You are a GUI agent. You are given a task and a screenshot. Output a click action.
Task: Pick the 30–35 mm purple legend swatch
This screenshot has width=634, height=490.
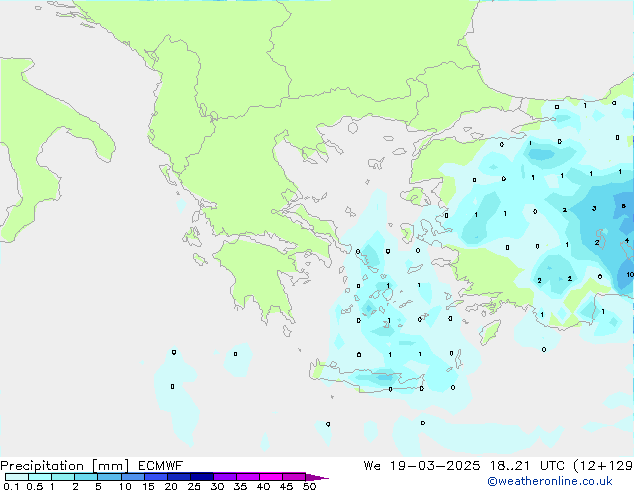225,477
